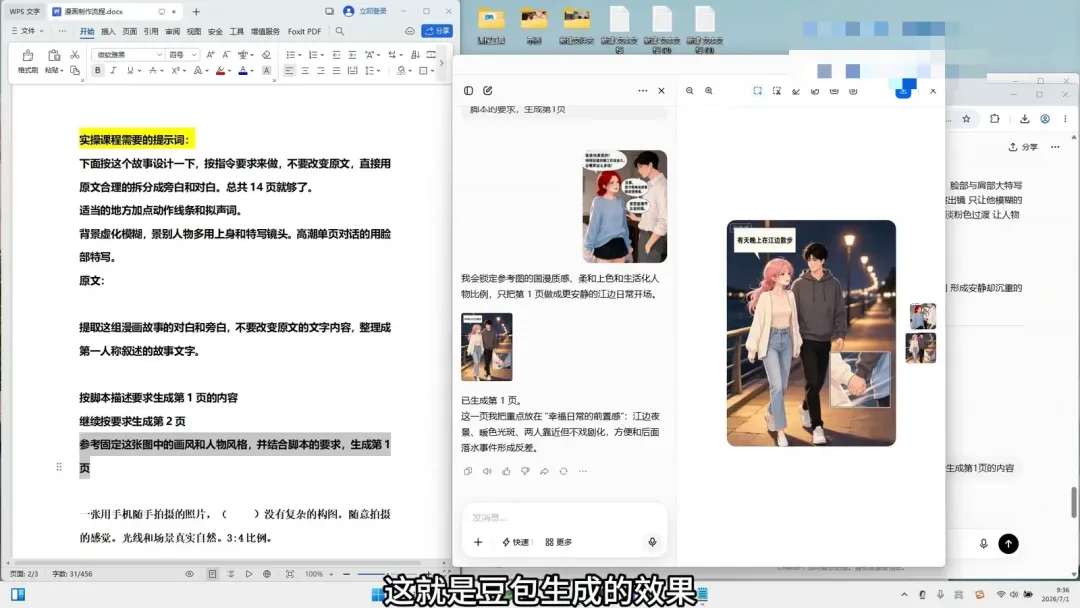Click the Format Painter (格式刷) tool

pos(28,61)
